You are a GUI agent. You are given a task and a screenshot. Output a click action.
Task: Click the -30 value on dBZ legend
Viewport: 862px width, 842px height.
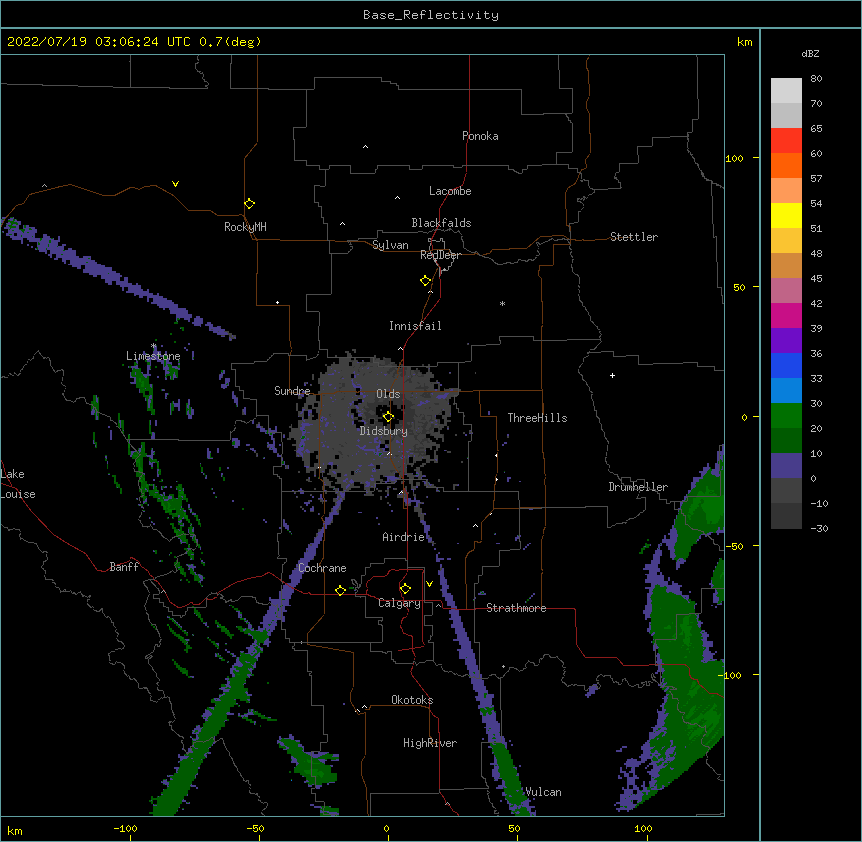(x=819, y=528)
